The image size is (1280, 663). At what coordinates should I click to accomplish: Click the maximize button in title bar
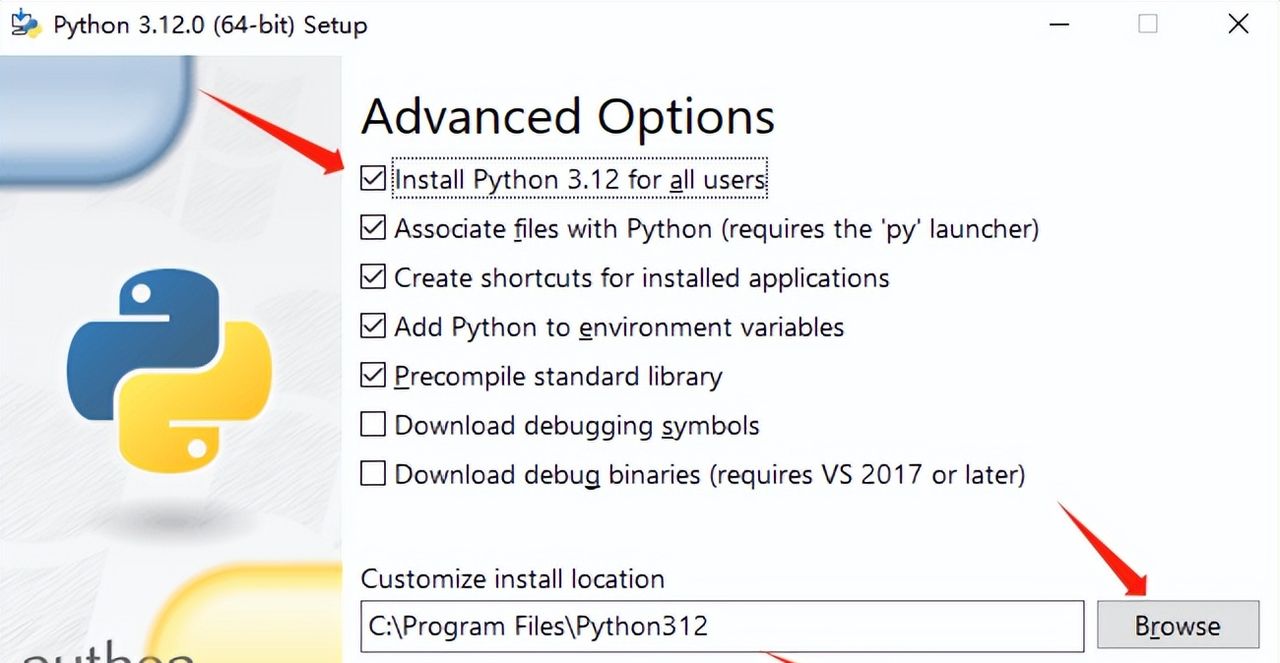coord(1148,23)
